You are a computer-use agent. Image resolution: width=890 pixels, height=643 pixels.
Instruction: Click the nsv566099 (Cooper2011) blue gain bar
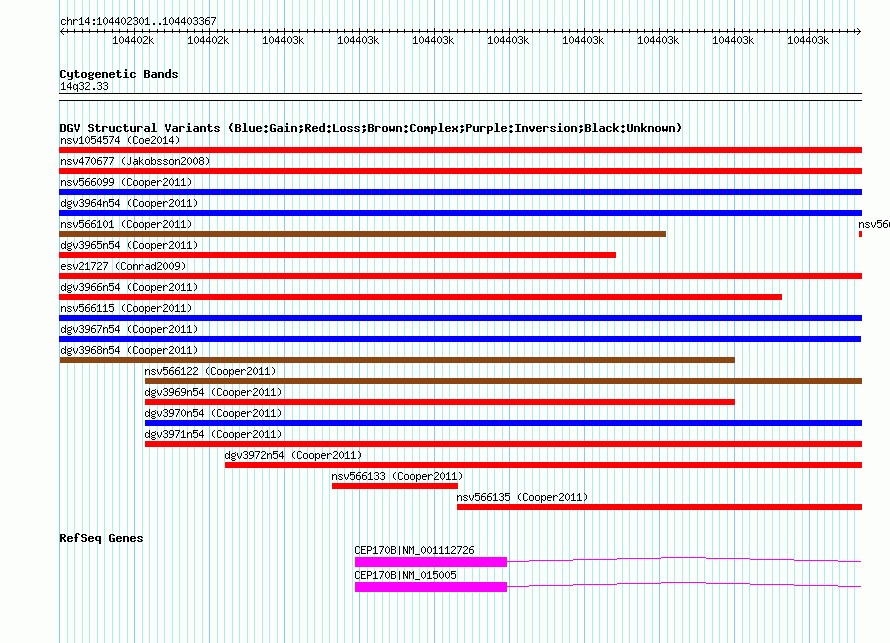(460, 192)
